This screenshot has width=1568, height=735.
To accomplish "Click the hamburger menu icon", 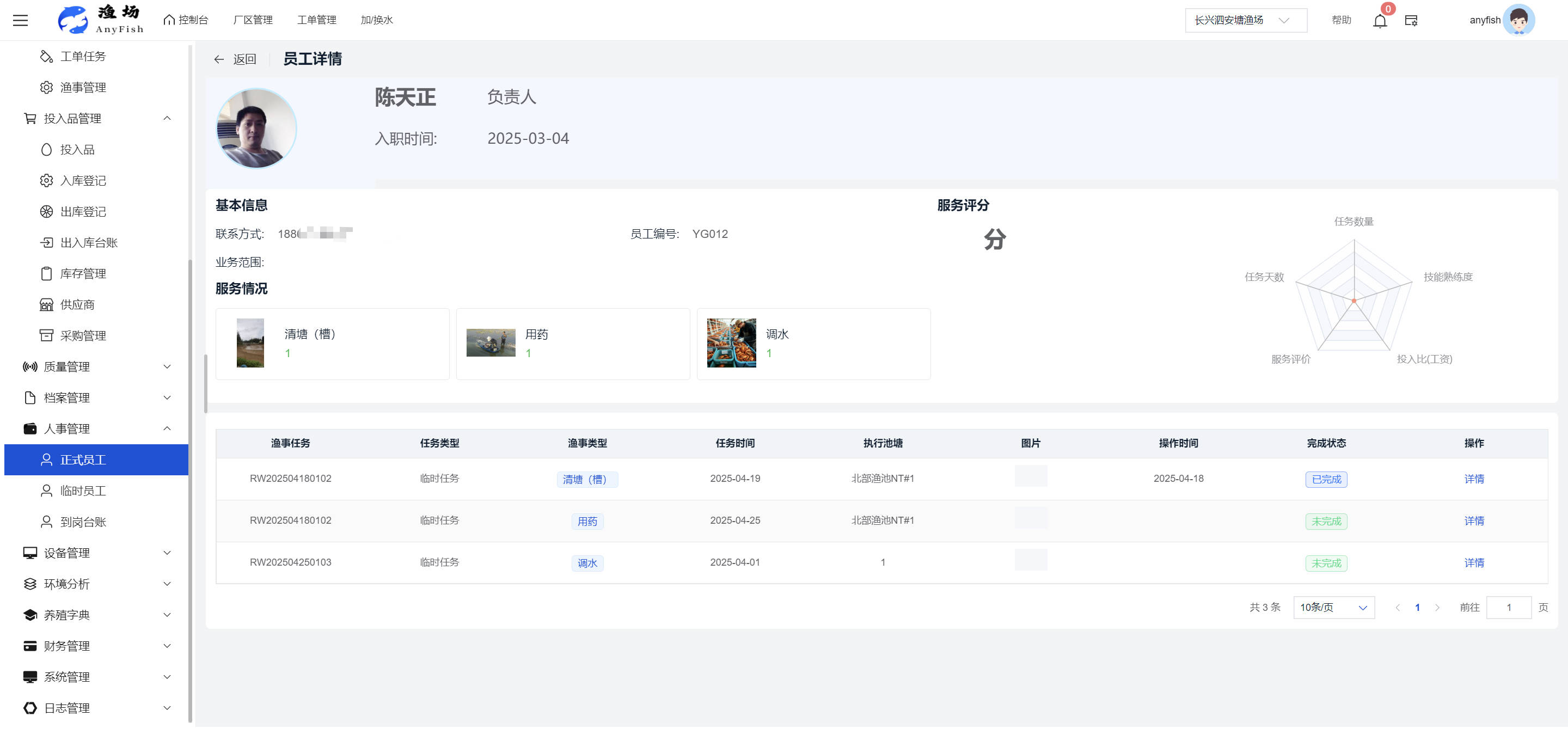I will pyautogui.click(x=20, y=20).
